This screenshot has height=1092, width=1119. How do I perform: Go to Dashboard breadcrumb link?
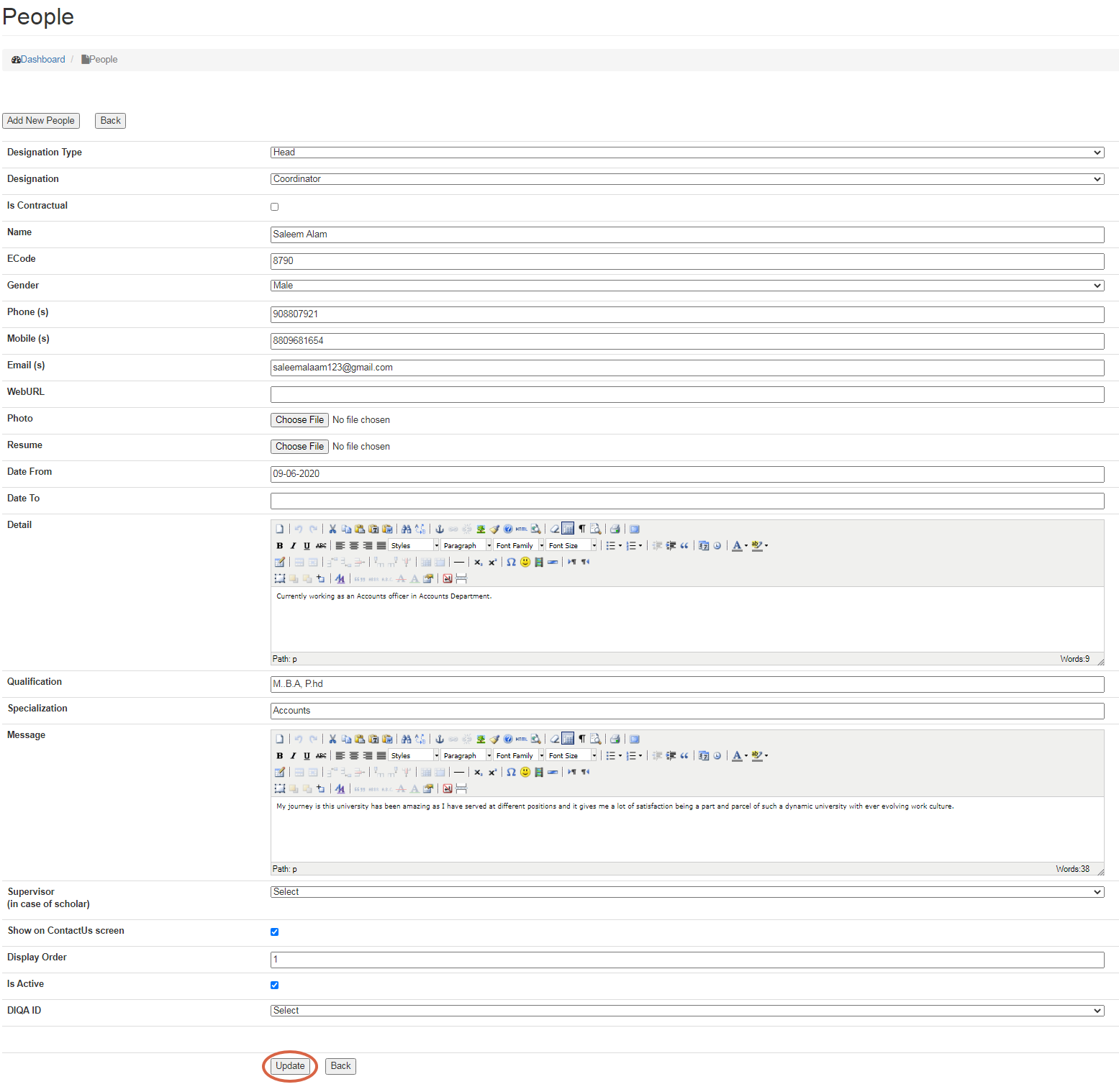[42, 60]
